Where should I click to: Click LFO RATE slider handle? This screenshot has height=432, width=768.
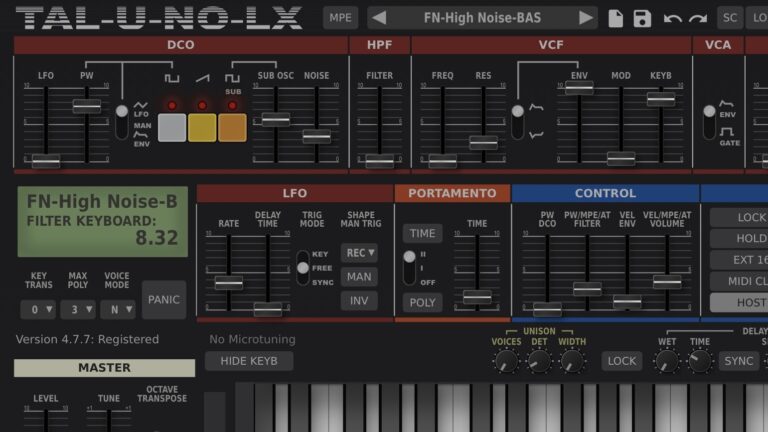coord(229,283)
